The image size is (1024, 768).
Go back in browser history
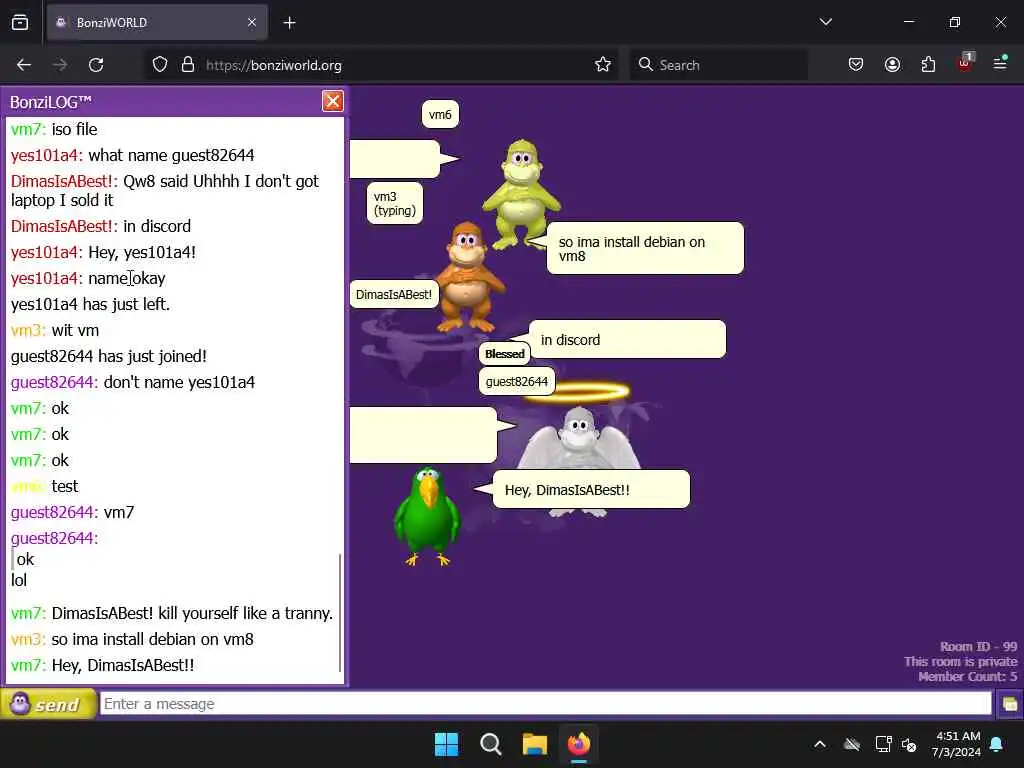24,65
